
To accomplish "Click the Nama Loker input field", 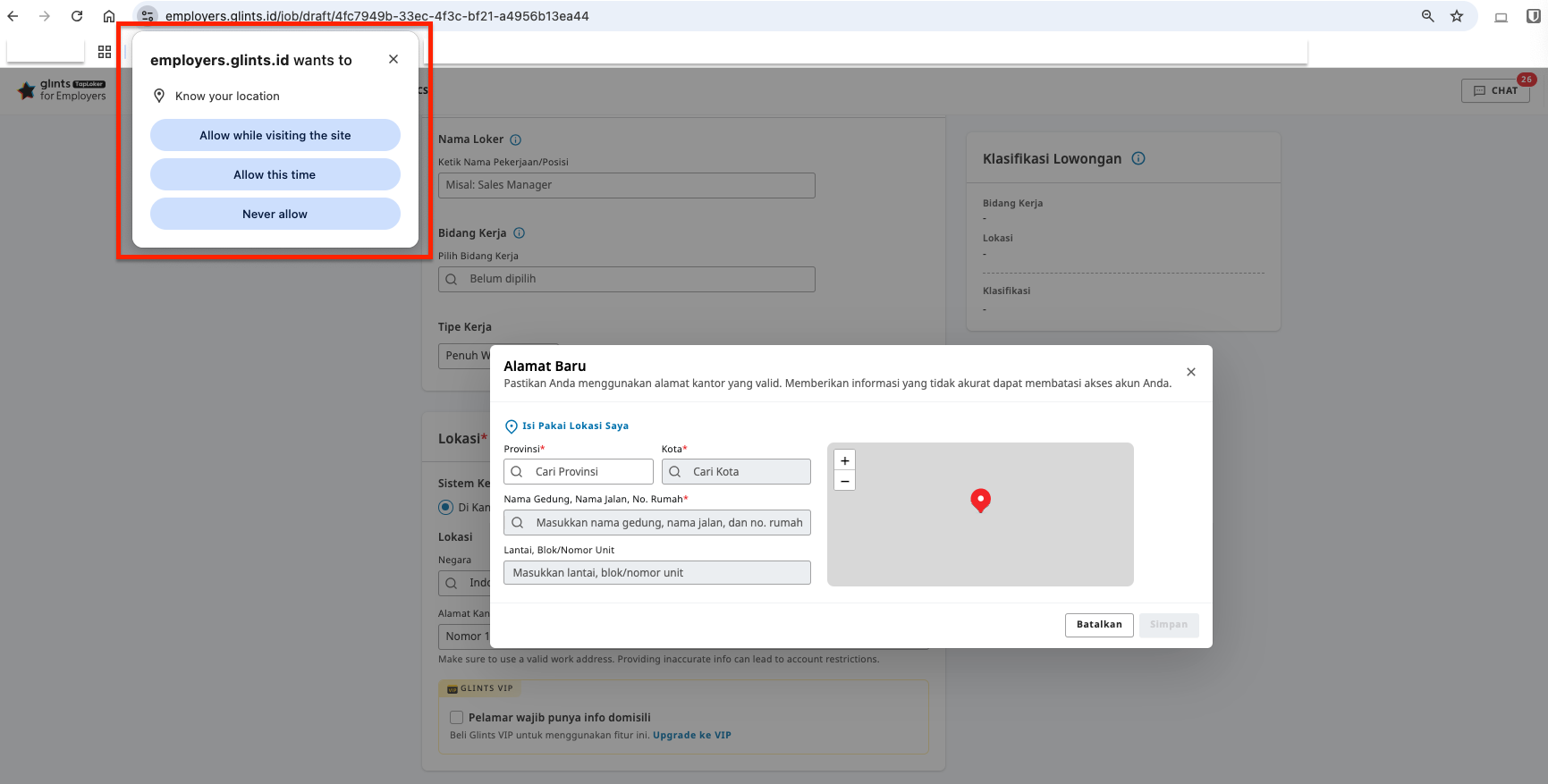I will tap(626, 185).
